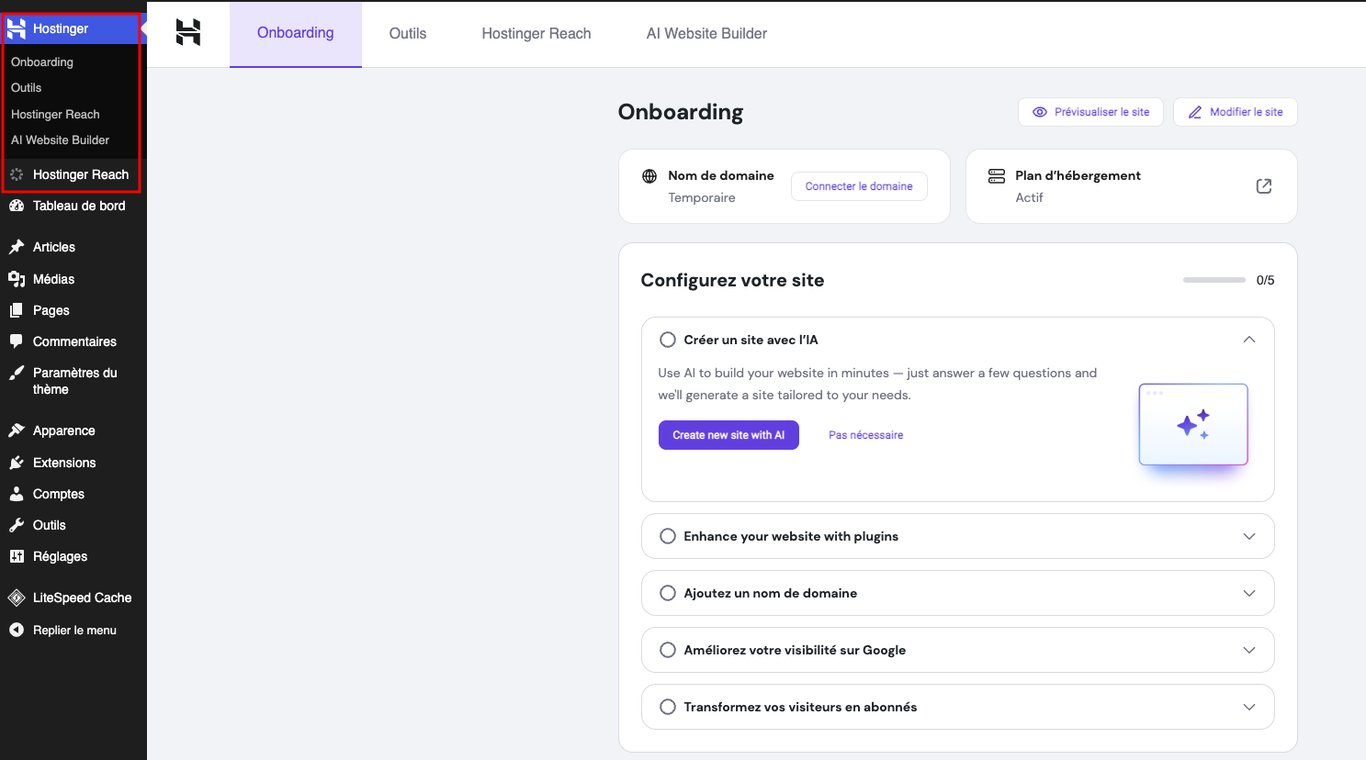This screenshot has height=760, width=1366.
Task: Click the Paramètres du thème brush icon
Action: (x=16, y=373)
